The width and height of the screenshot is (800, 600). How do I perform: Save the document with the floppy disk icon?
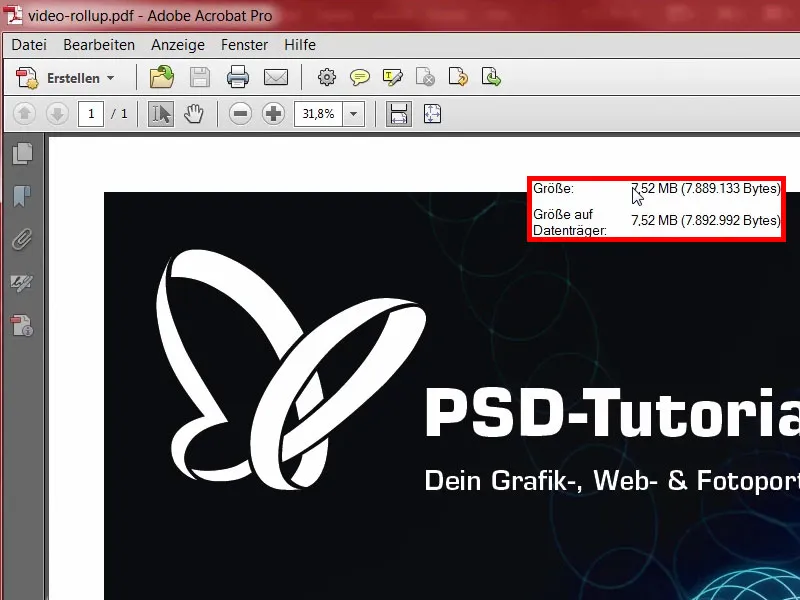point(199,78)
